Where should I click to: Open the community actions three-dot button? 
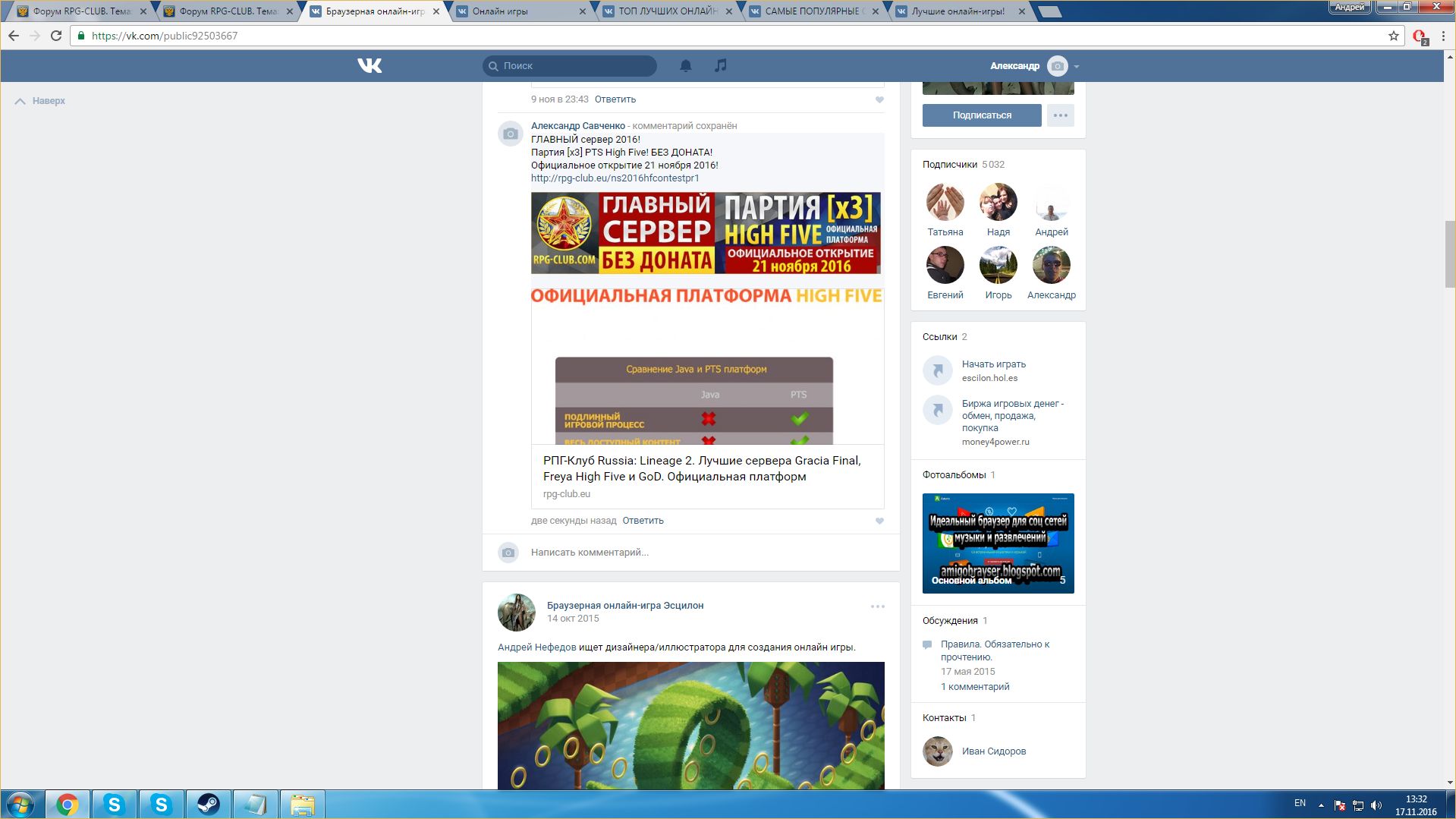tap(1061, 115)
